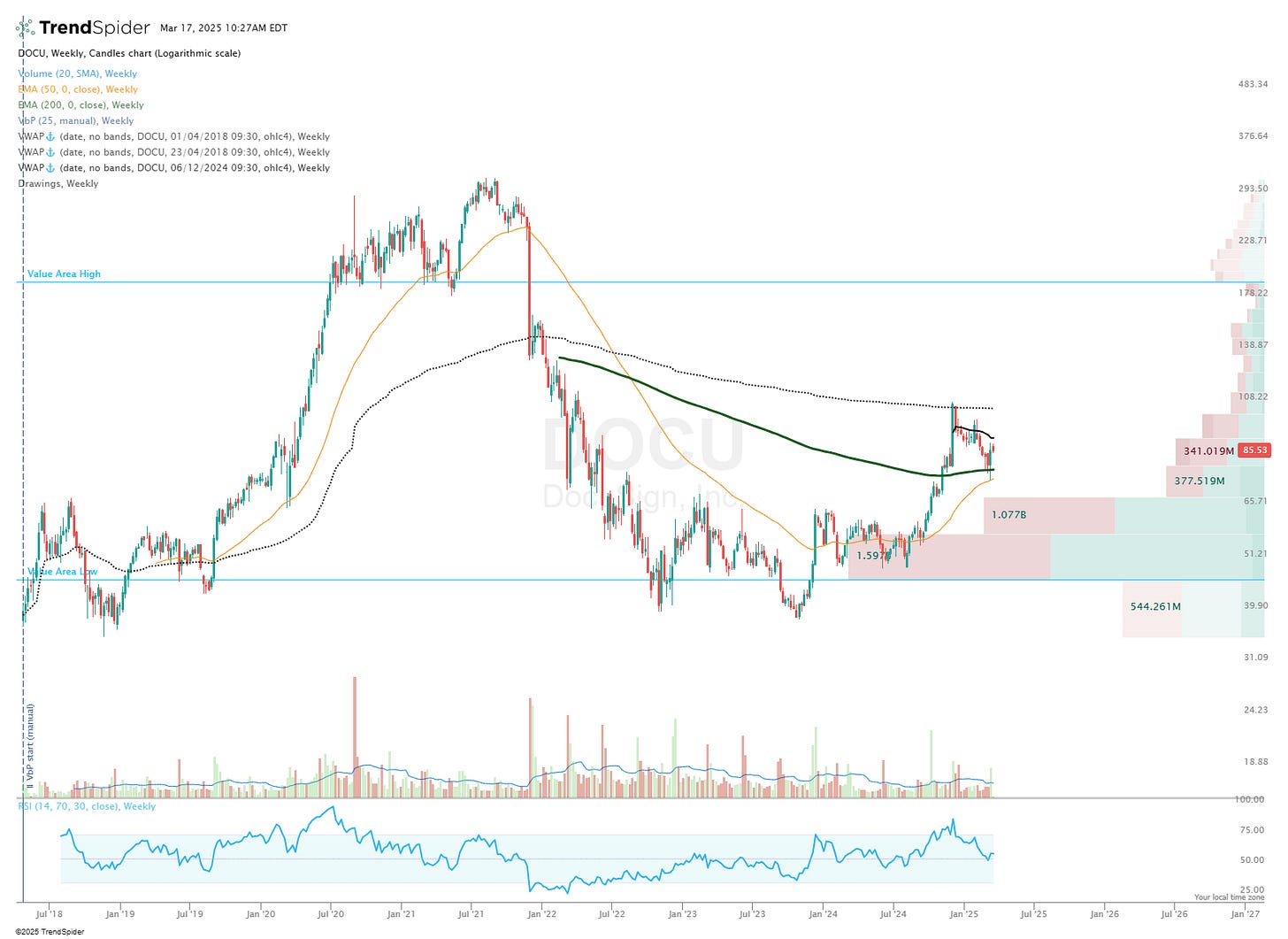Click the RSI 100.00 axis label
1288x939 pixels.
tap(1250, 799)
